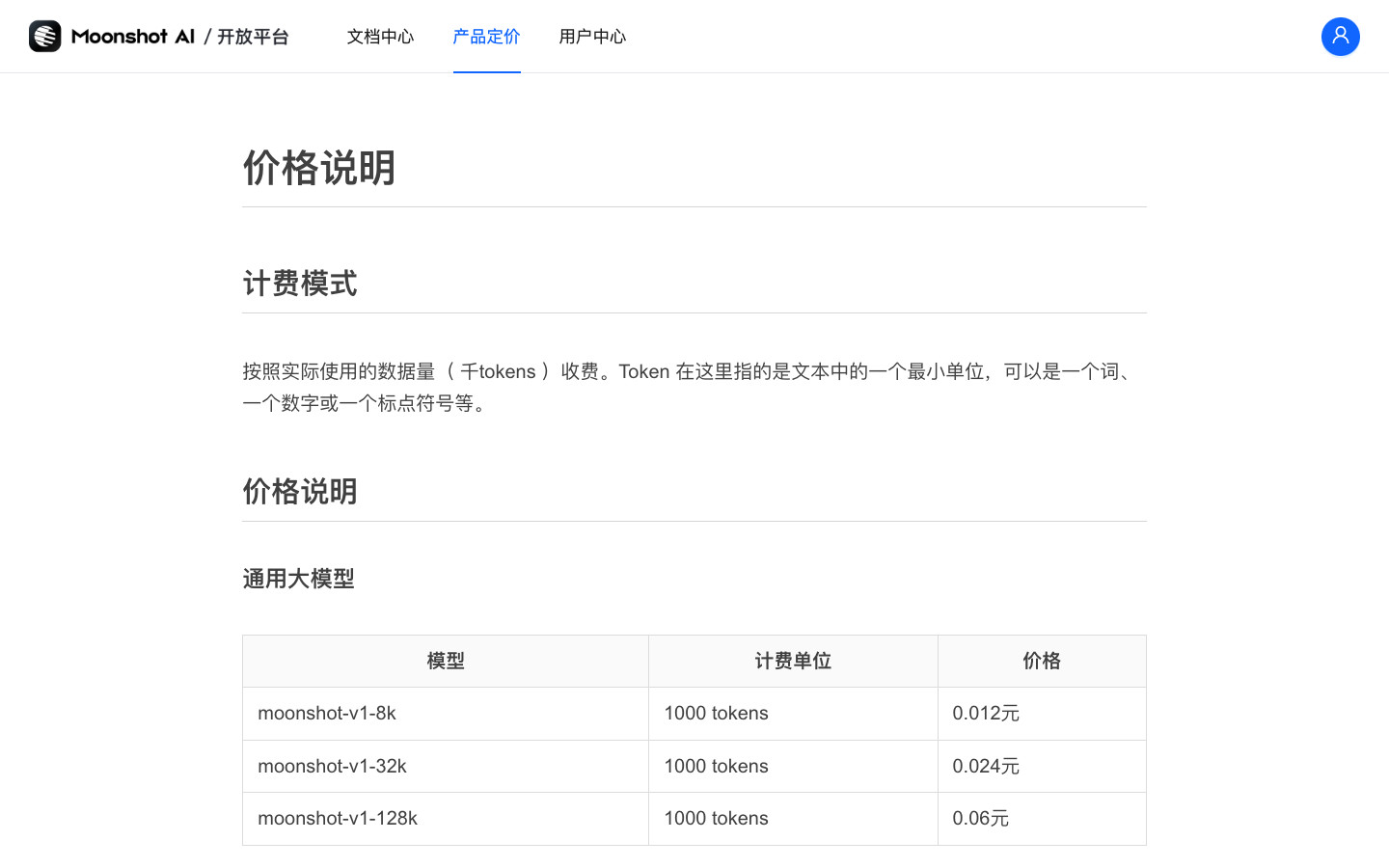The width and height of the screenshot is (1389, 868).
Task: Select the 产品定价 navigation tab
Action: point(486,37)
